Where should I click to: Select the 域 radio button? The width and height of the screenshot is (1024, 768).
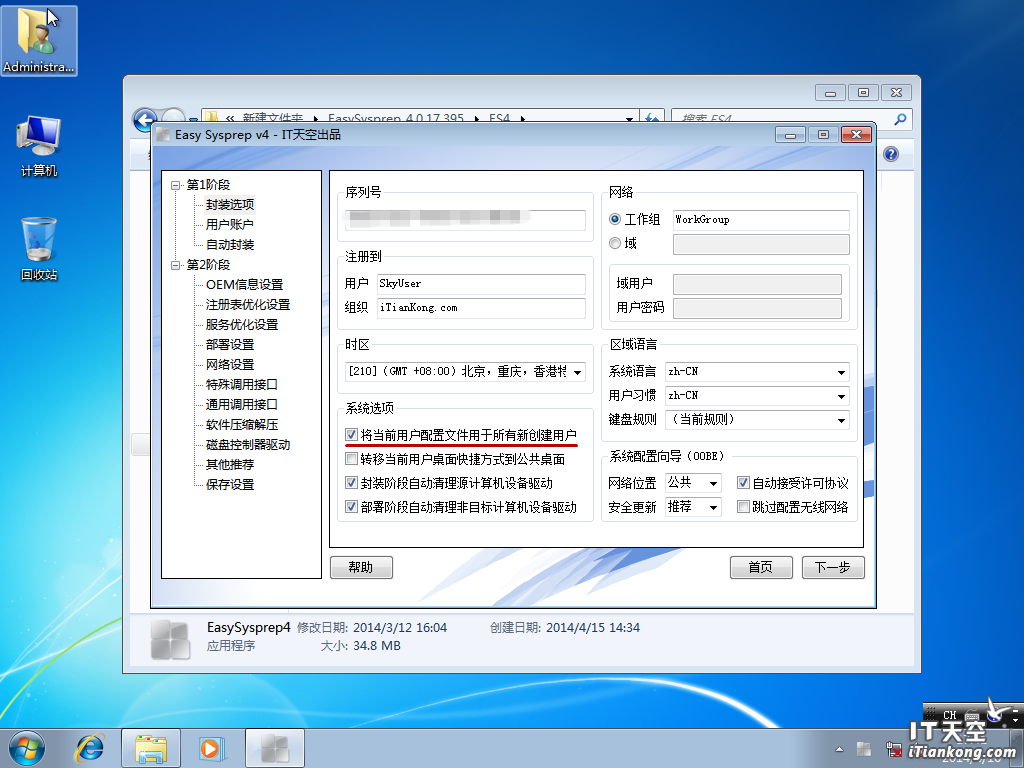pos(615,243)
